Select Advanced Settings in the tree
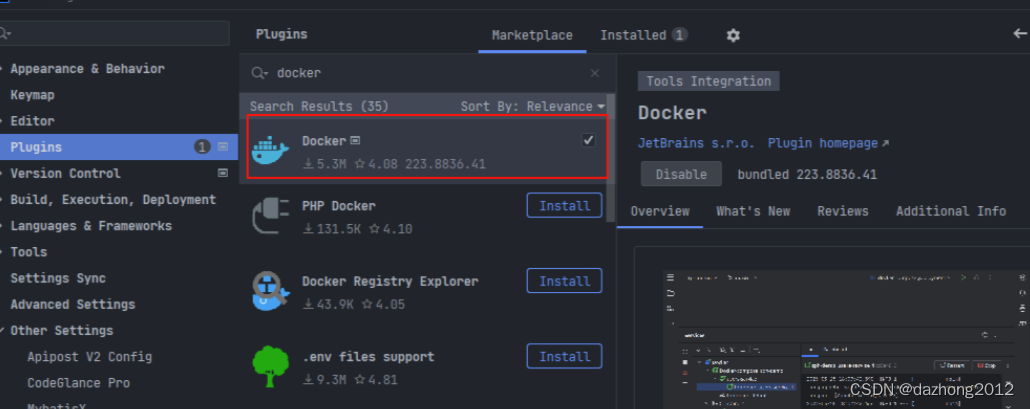The image size is (1030, 409). click(73, 305)
